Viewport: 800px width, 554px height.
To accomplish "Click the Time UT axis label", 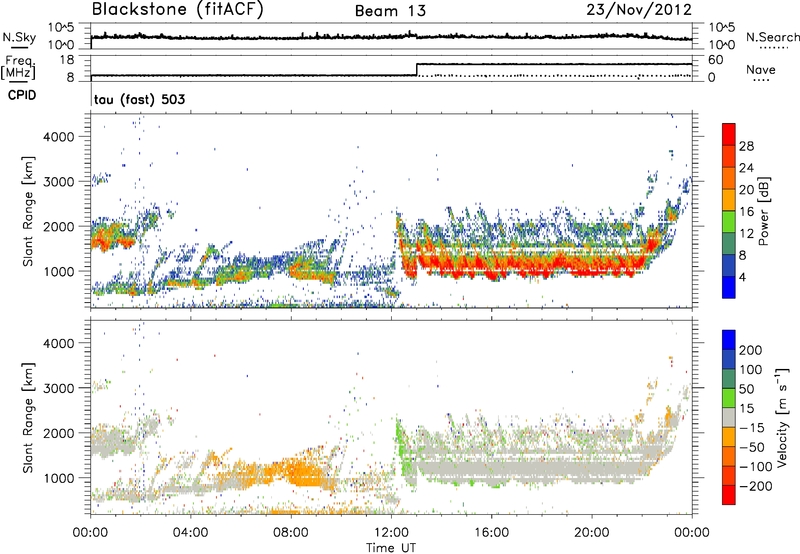I will (x=391, y=547).
